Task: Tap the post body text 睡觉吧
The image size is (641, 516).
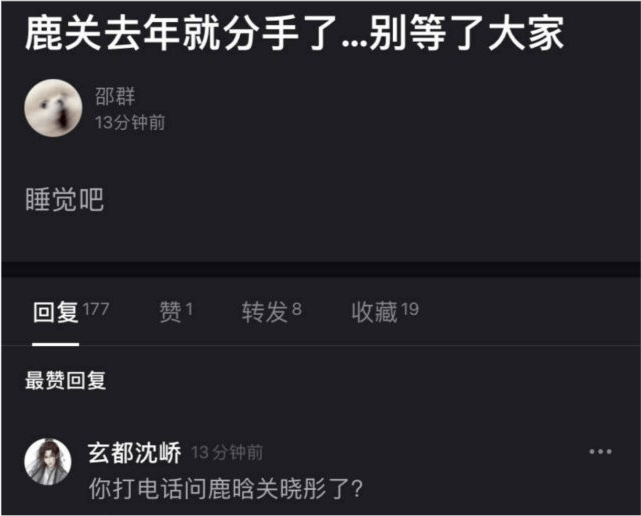Action: pyautogui.click(x=65, y=200)
